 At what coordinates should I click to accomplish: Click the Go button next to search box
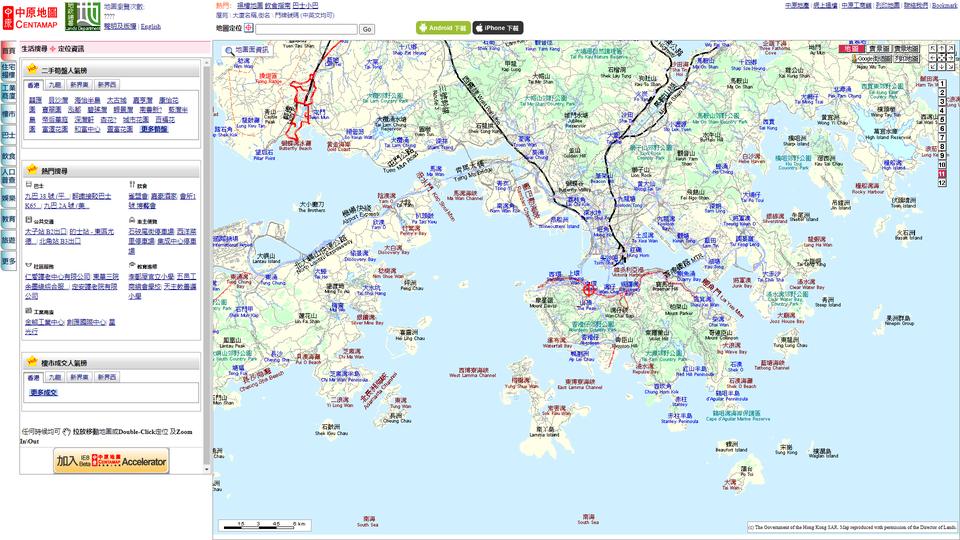coord(367,29)
